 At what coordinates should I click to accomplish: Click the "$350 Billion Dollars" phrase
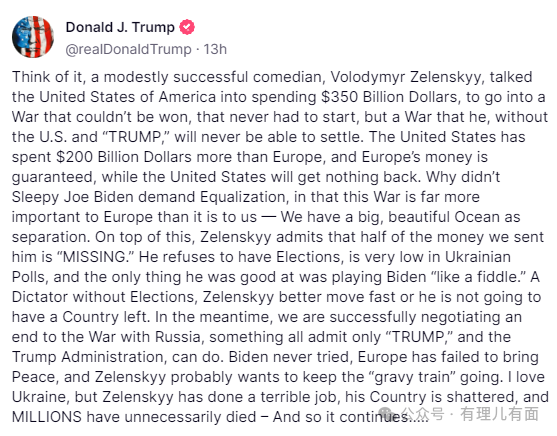click(x=389, y=97)
